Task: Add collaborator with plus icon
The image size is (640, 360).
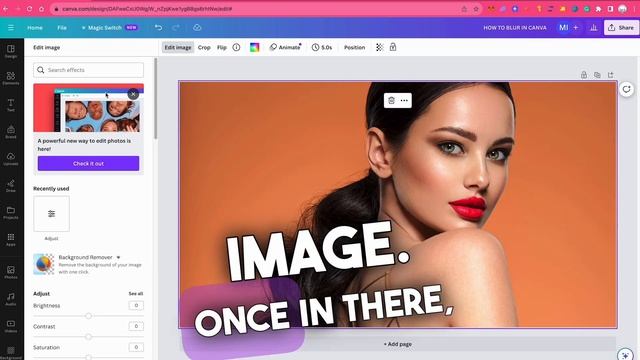Action: 576,27
